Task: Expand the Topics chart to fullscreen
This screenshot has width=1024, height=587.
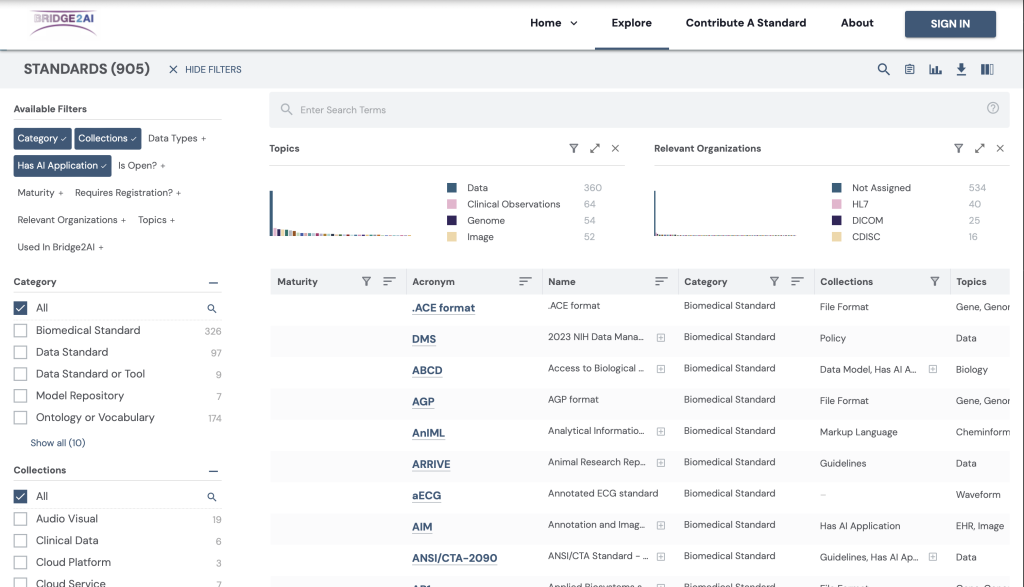Action: [595, 148]
